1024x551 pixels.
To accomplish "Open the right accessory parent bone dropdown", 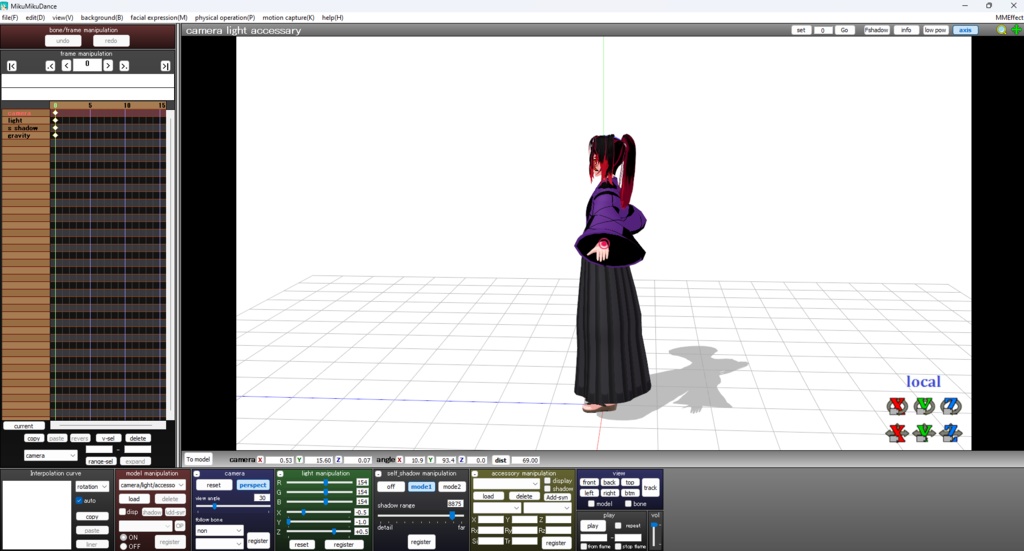I will point(547,508).
